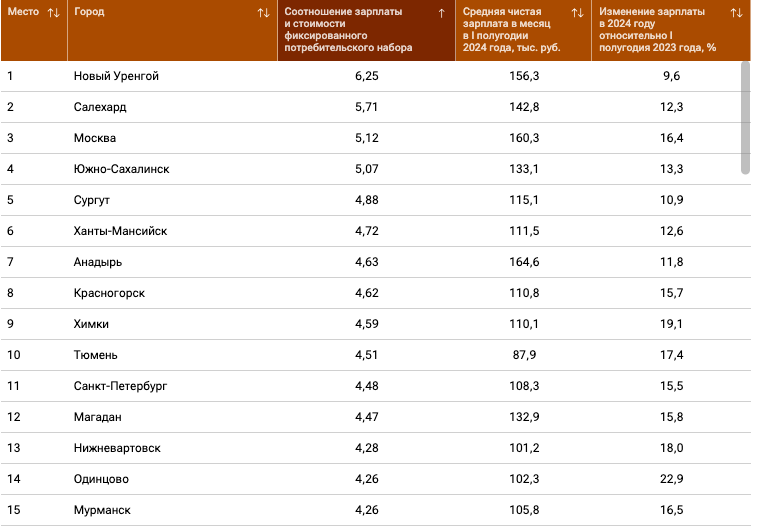Image resolution: width=774 pixels, height=527 pixels.
Task: Select the Москва city cell
Action: 95,138
